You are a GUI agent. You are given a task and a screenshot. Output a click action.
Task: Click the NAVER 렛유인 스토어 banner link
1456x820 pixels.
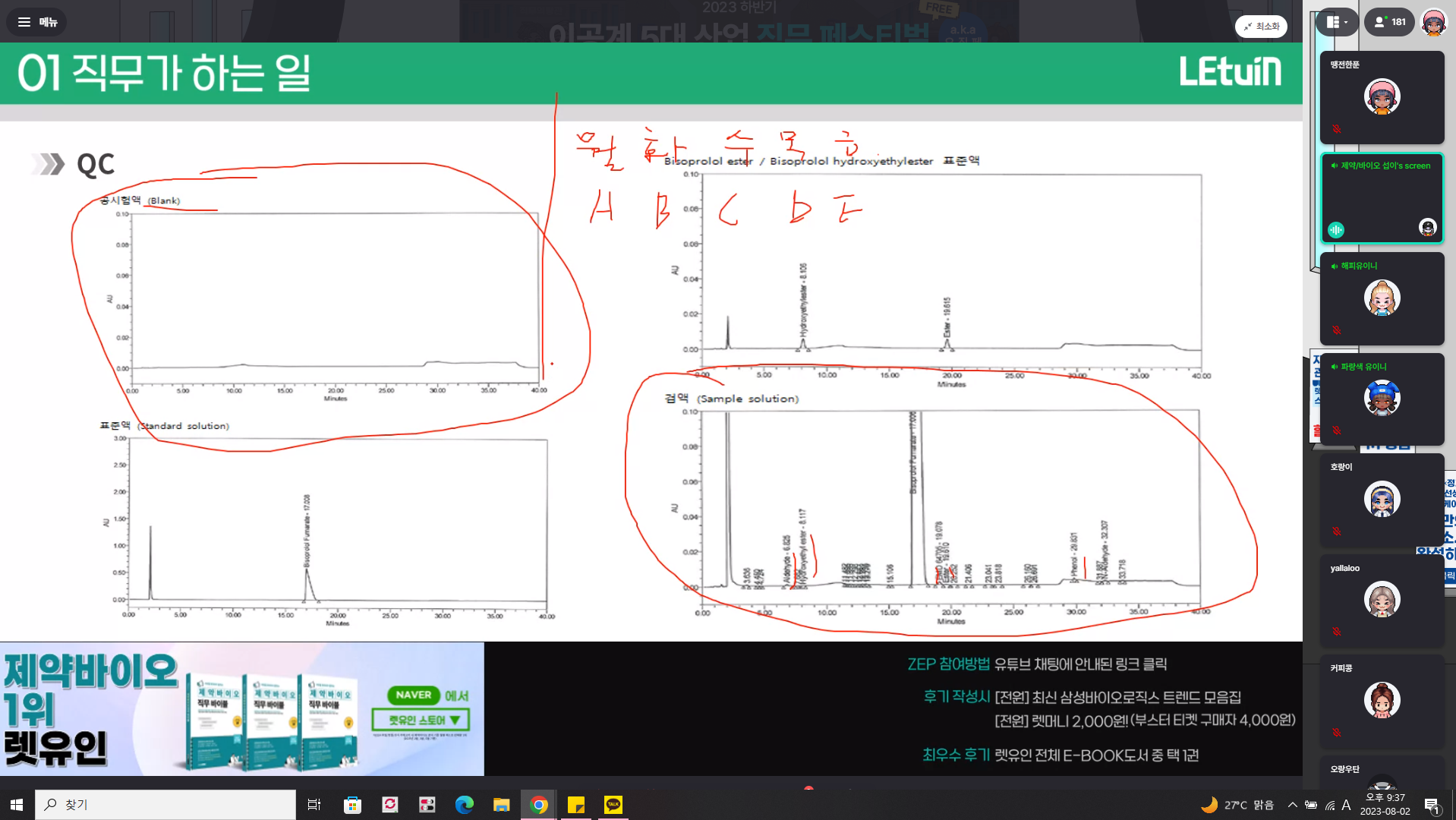click(x=421, y=720)
